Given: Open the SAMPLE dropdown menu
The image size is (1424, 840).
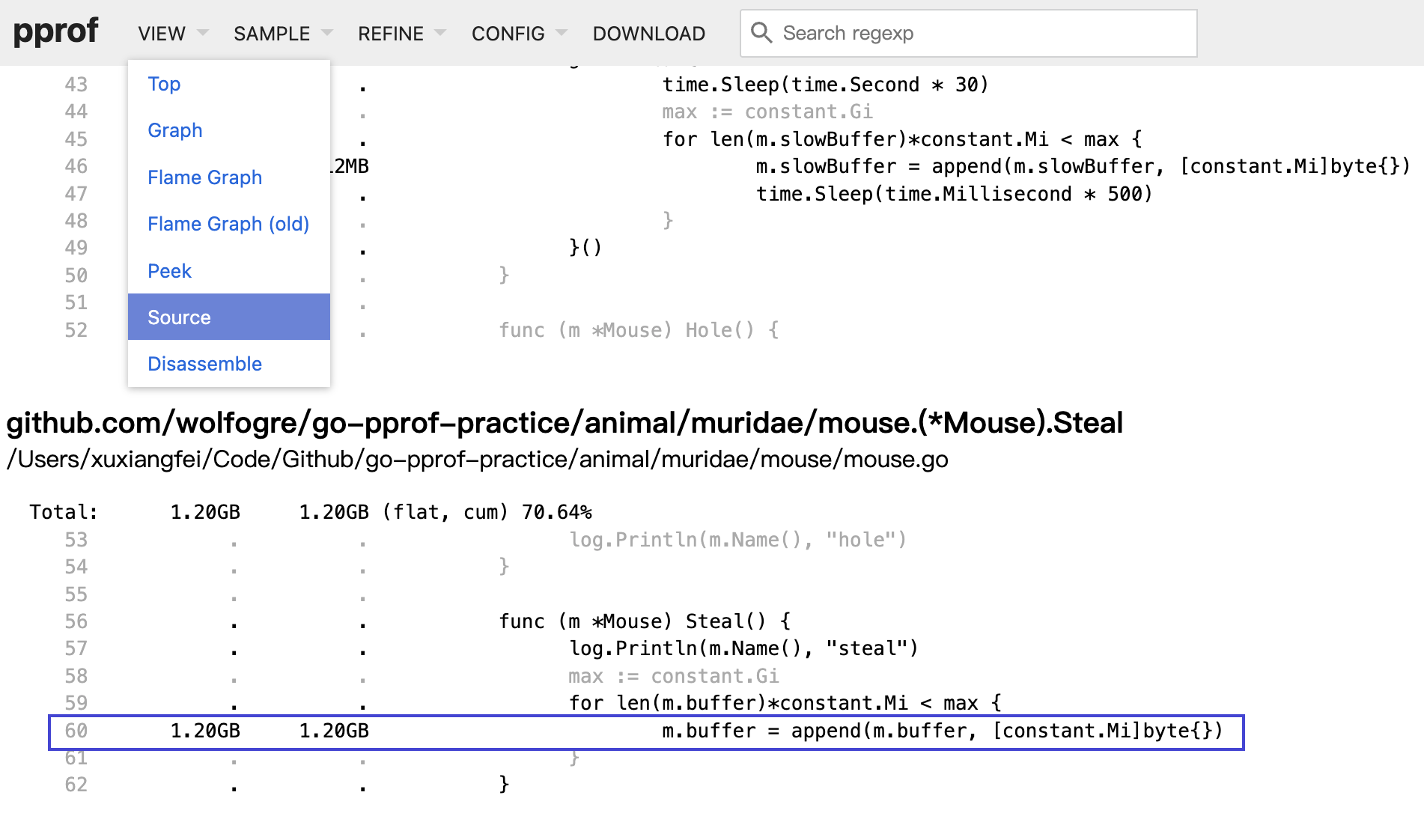Looking at the screenshot, I should click(x=282, y=34).
